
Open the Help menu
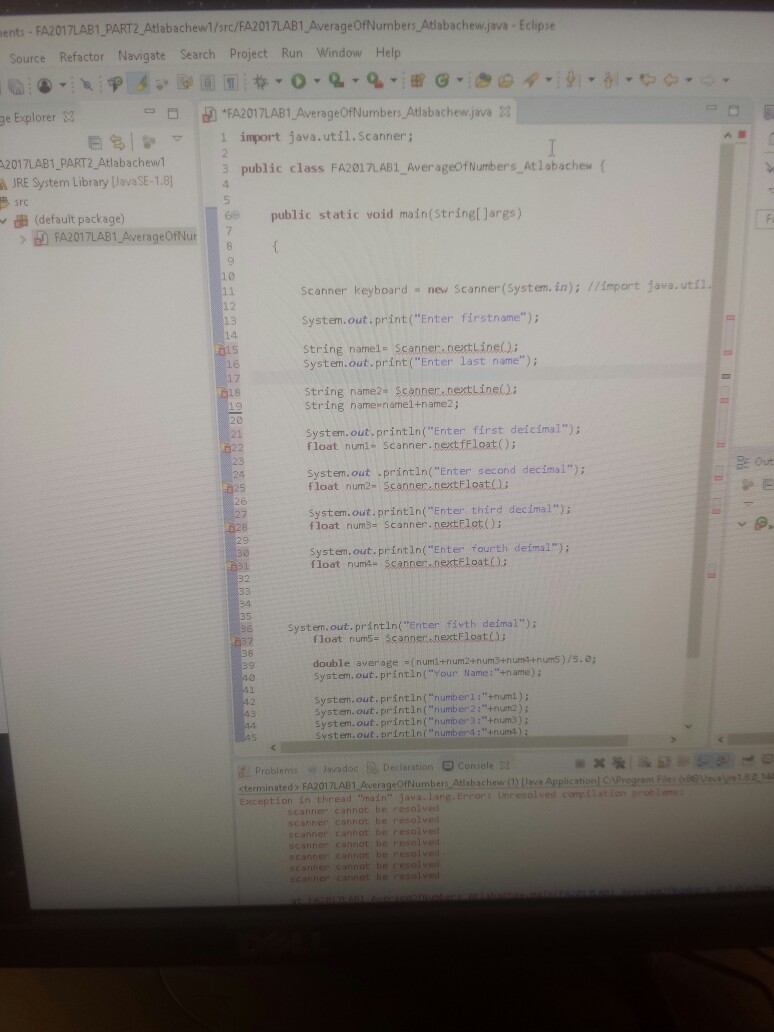point(388,52)
